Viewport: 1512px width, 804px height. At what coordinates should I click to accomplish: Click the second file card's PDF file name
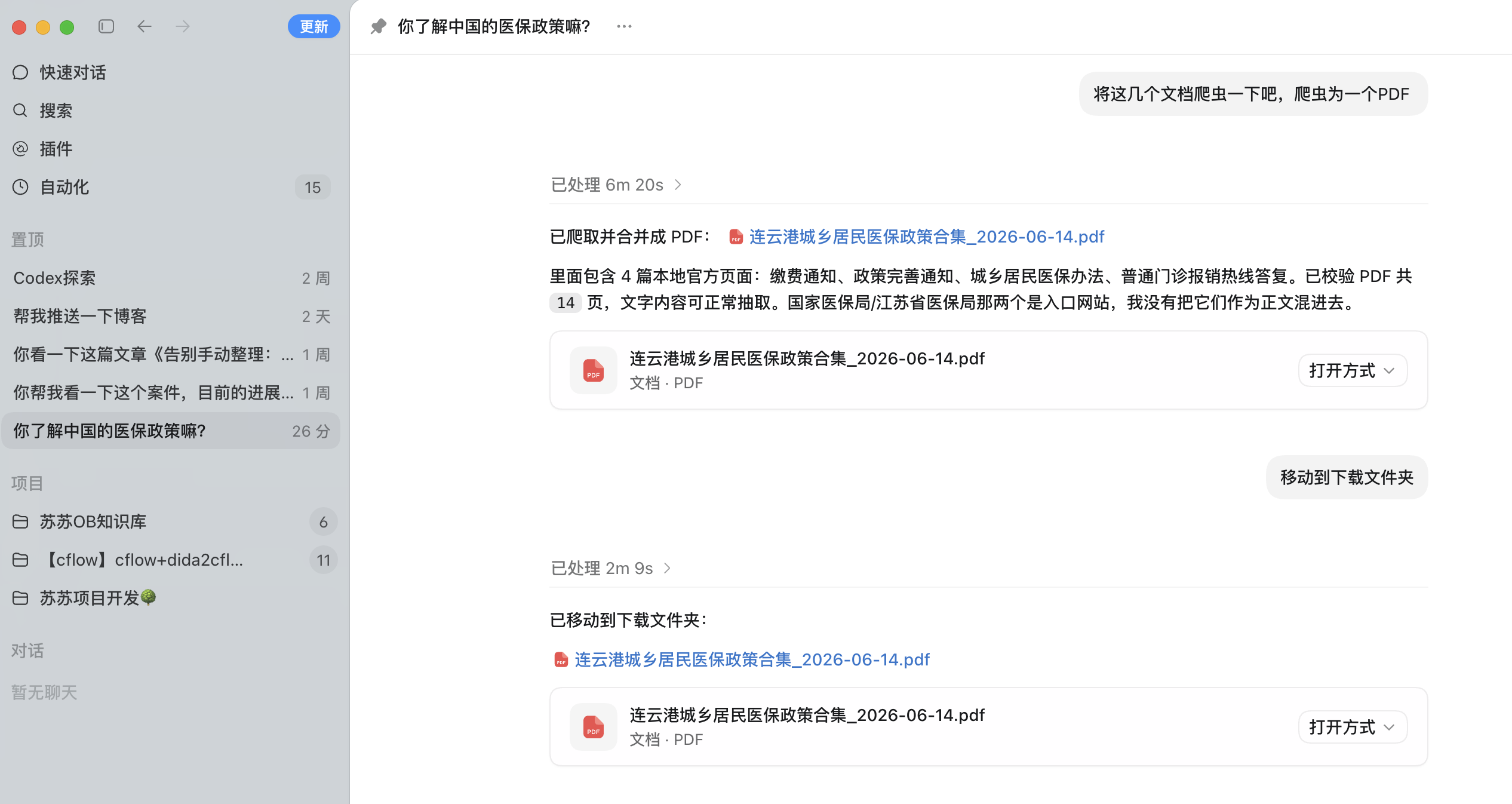pyautogui.click(x=807, y=715)
